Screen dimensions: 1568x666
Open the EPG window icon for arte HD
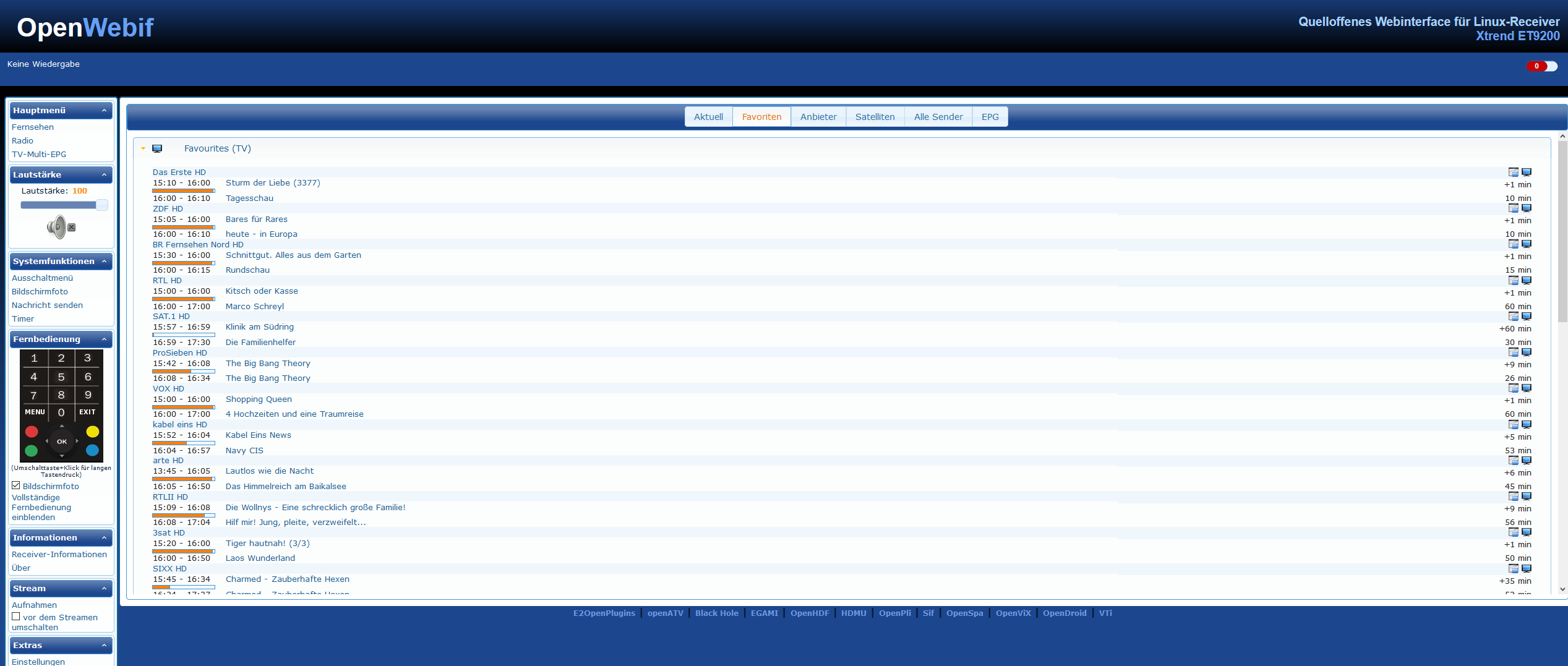[x=1514, y=460]
